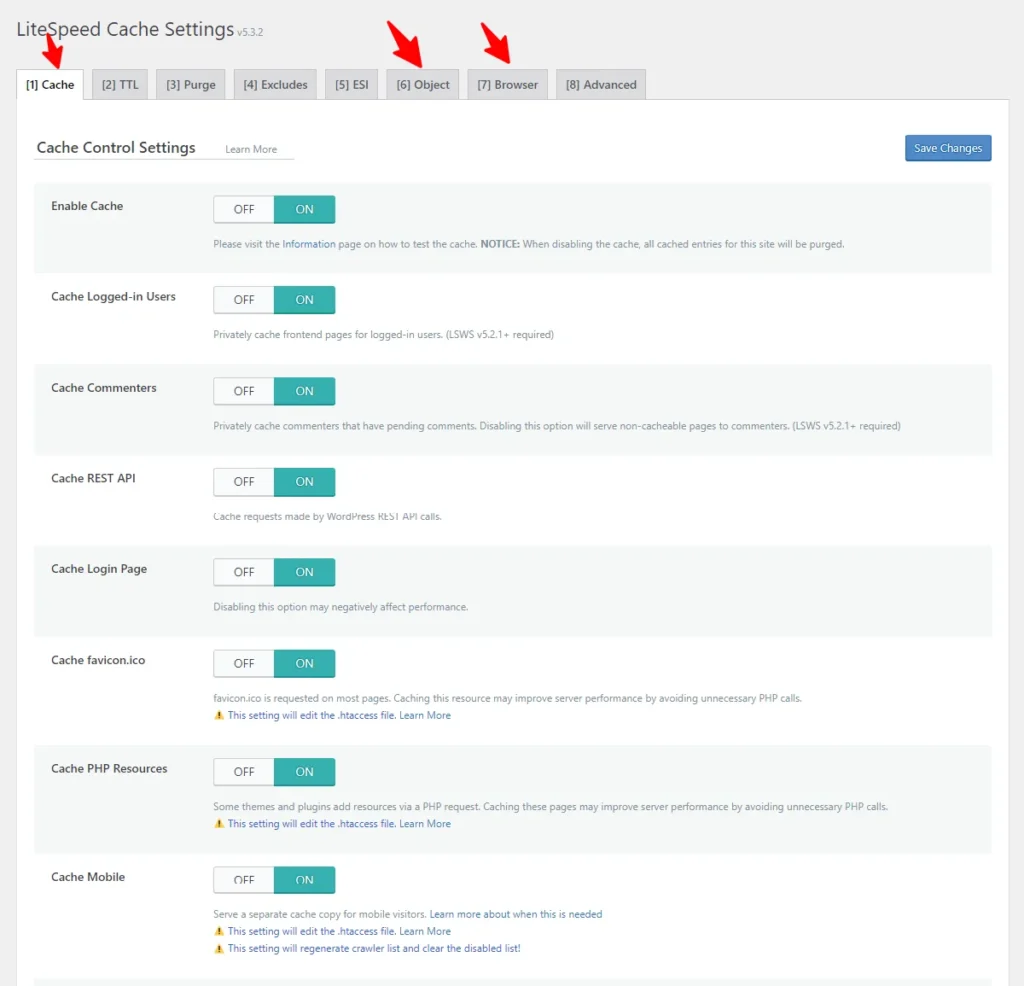Open the [7] Browser cache tab
The height and width of the screenshot is (986, 1024).
click(507, 84)
